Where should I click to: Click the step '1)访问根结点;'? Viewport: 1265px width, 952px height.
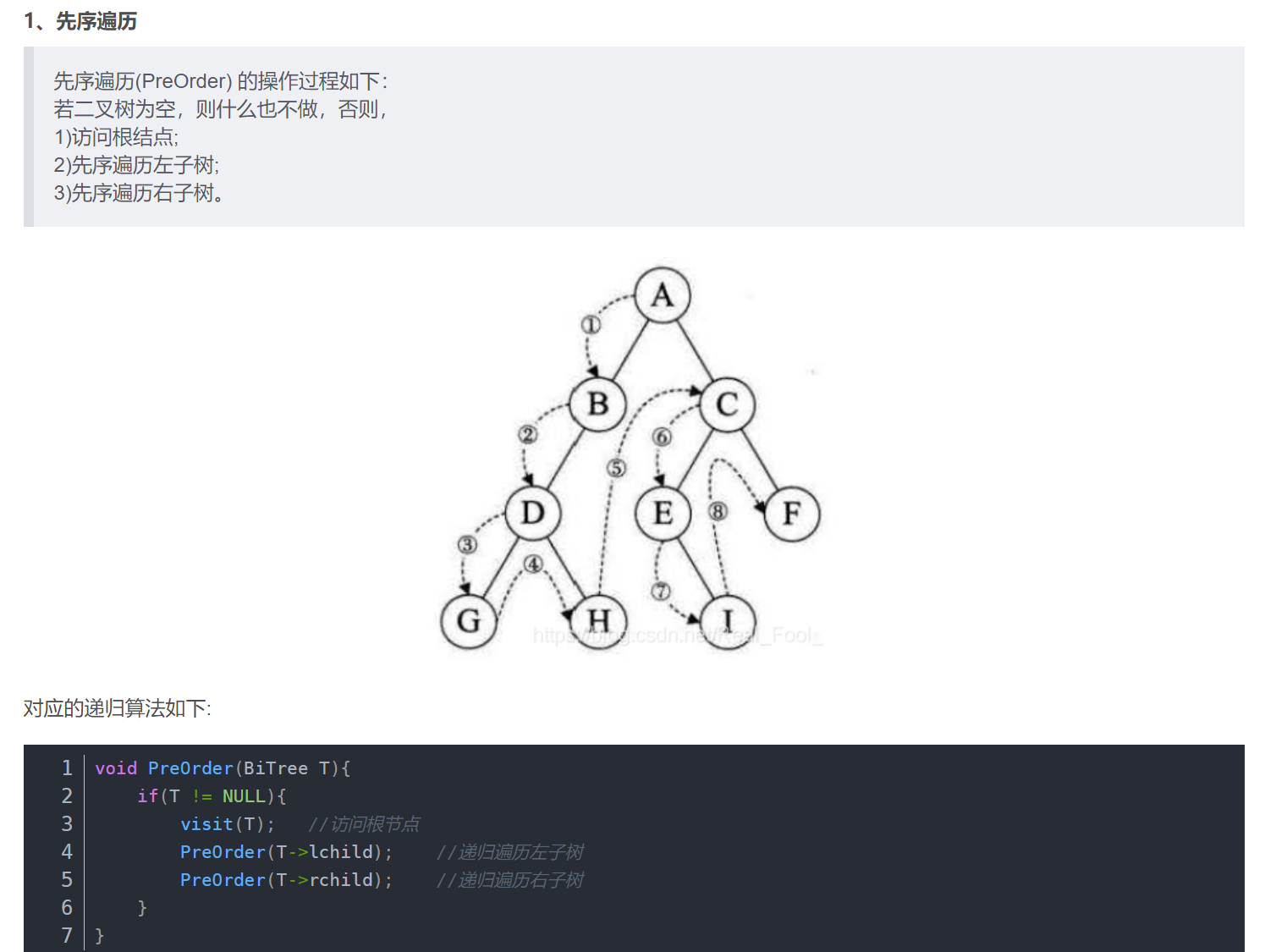point(116,137)
